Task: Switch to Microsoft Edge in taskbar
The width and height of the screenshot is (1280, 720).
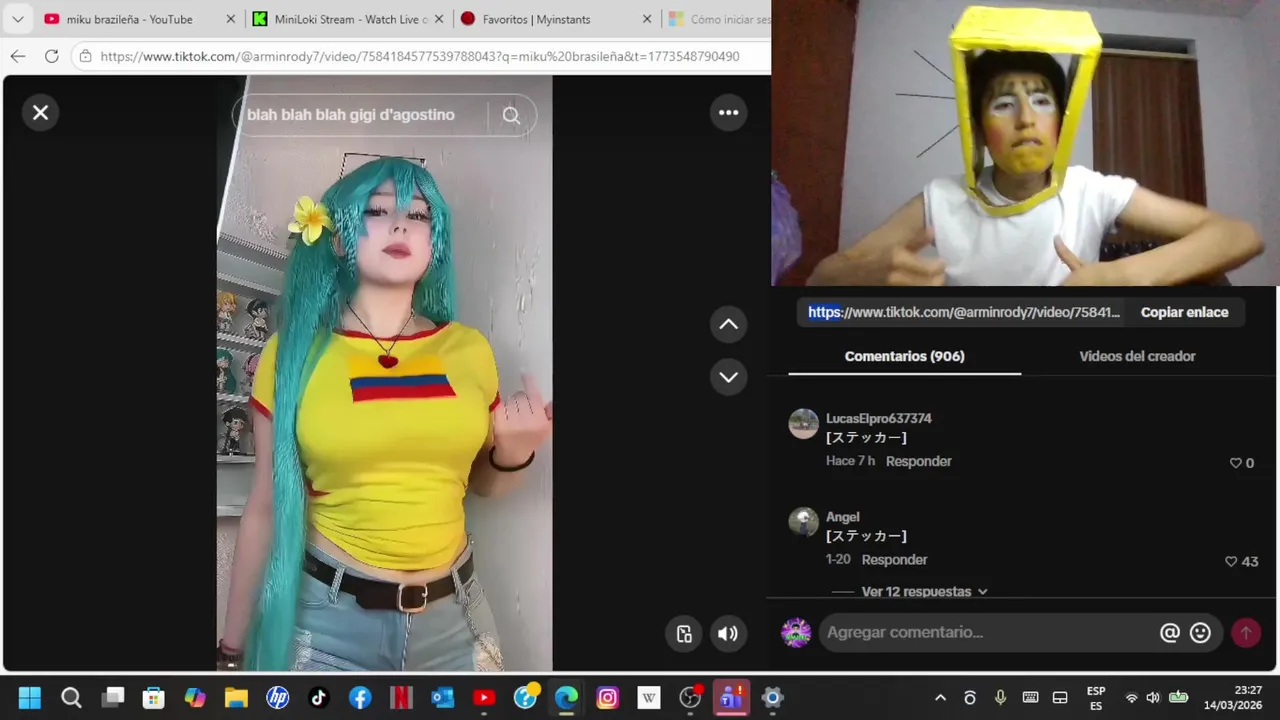Action: (566, 697)
